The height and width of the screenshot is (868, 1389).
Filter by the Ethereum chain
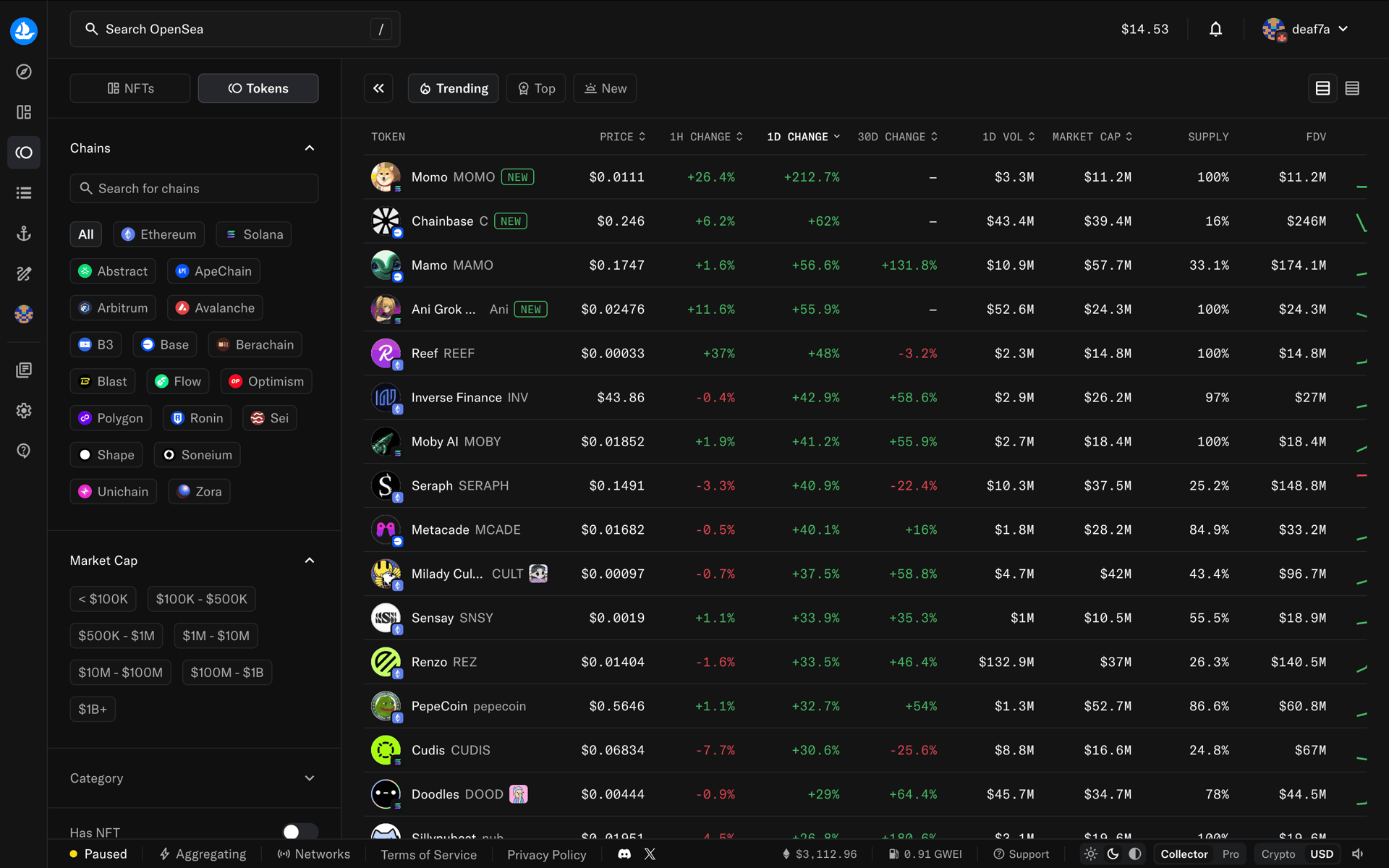click(158, 234)
